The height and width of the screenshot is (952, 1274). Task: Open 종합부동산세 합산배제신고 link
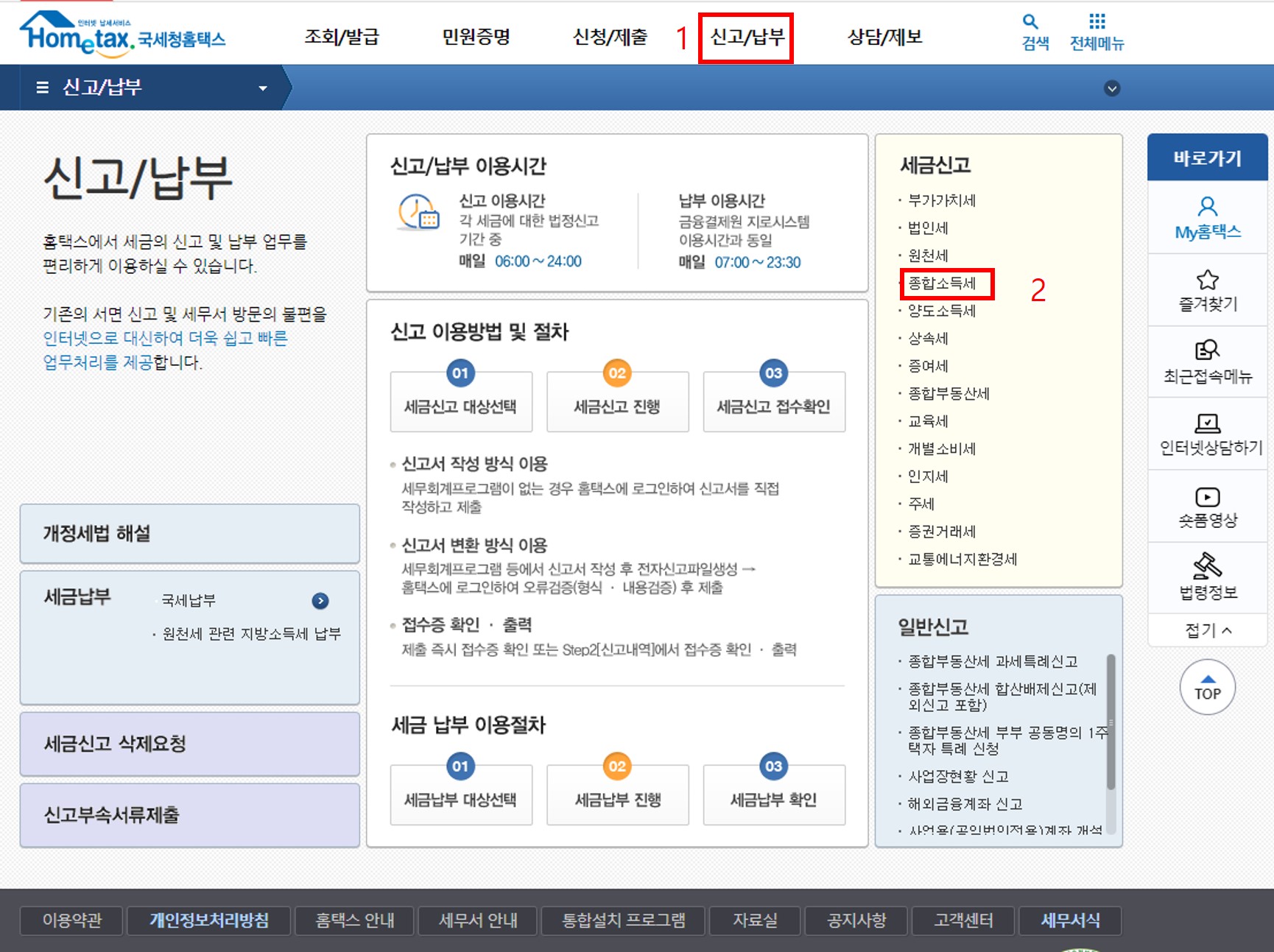pos(1002,697)
